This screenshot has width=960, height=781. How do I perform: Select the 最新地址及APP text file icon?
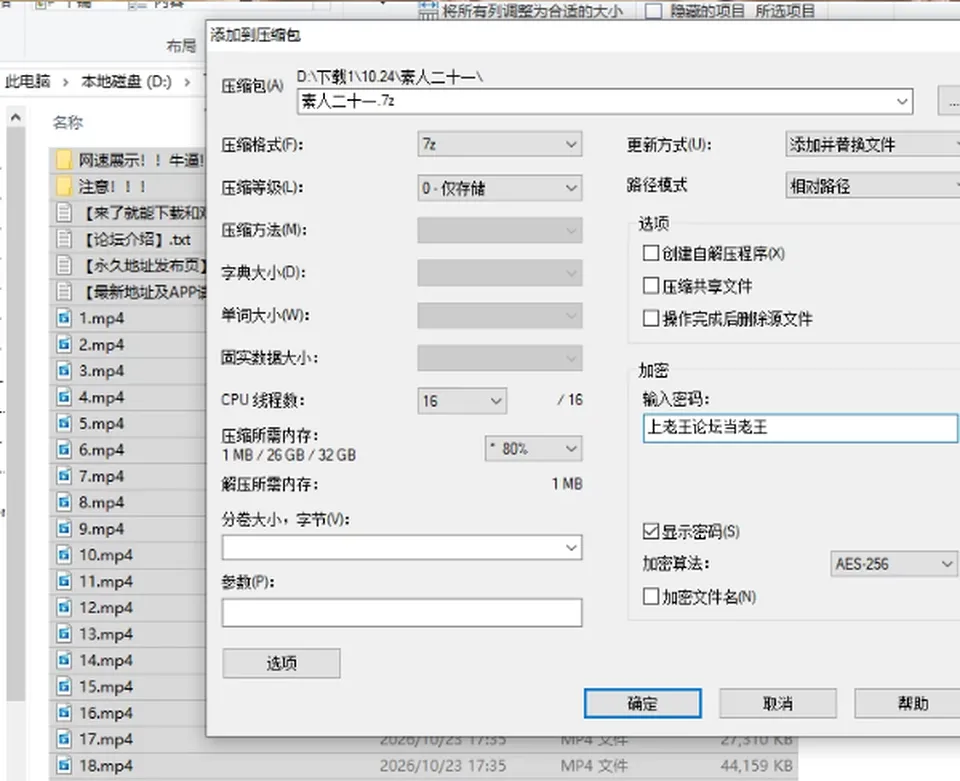click(x=64, y=291)
